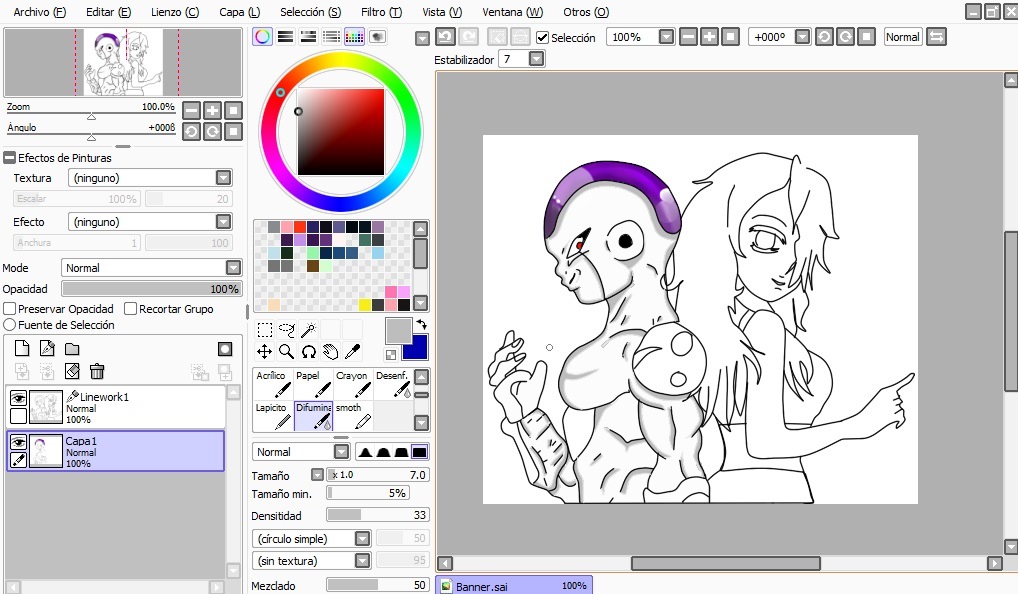Screen dimensions: 1018x594
Task: Toggle the HSV slider panel icon
Action: pyautogui.click(x=308, y=36)
